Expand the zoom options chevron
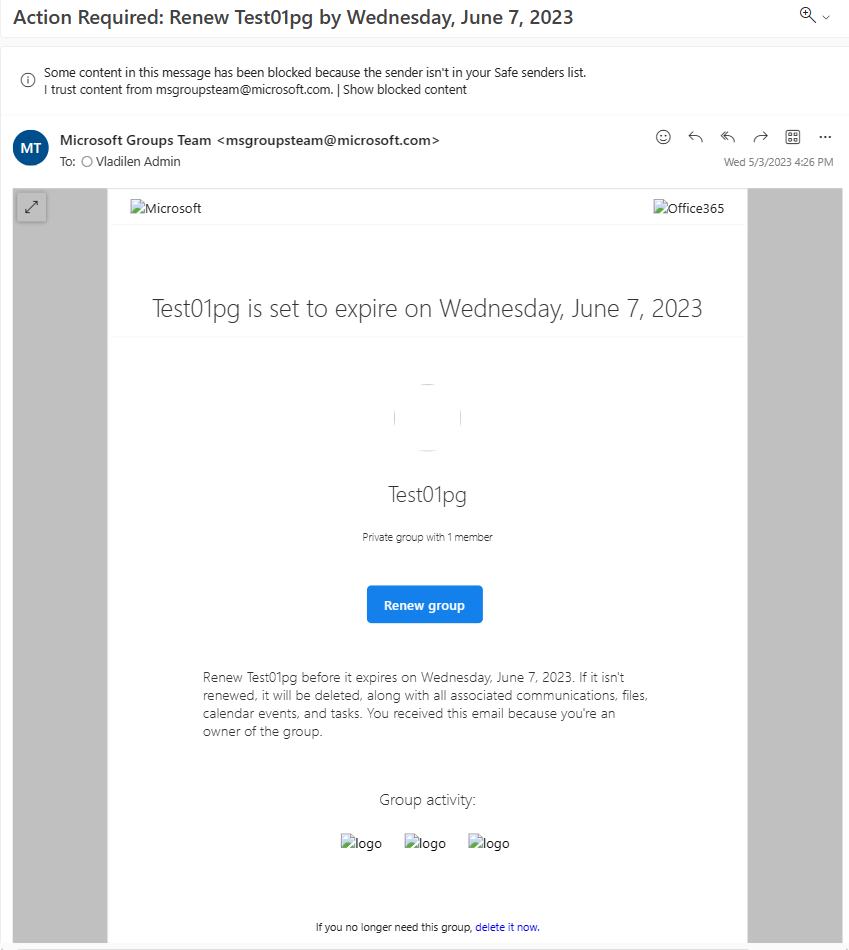 point(826,18)
